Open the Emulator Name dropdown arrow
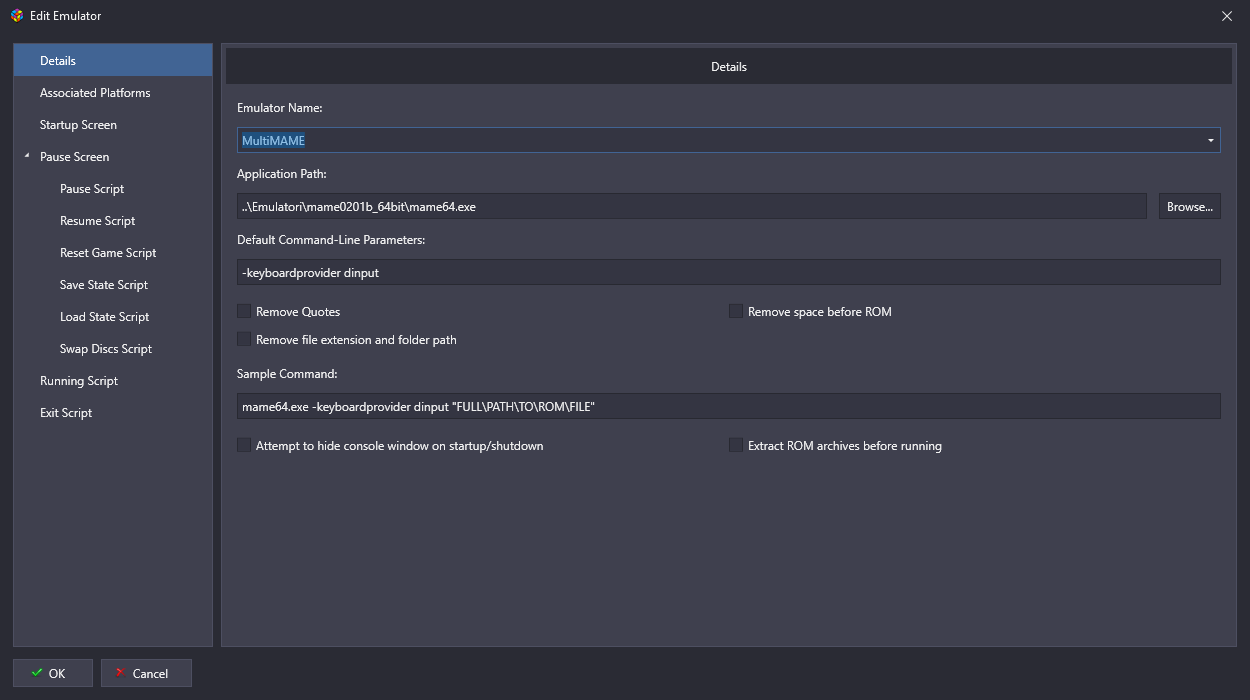 (x=1211, y=140)
